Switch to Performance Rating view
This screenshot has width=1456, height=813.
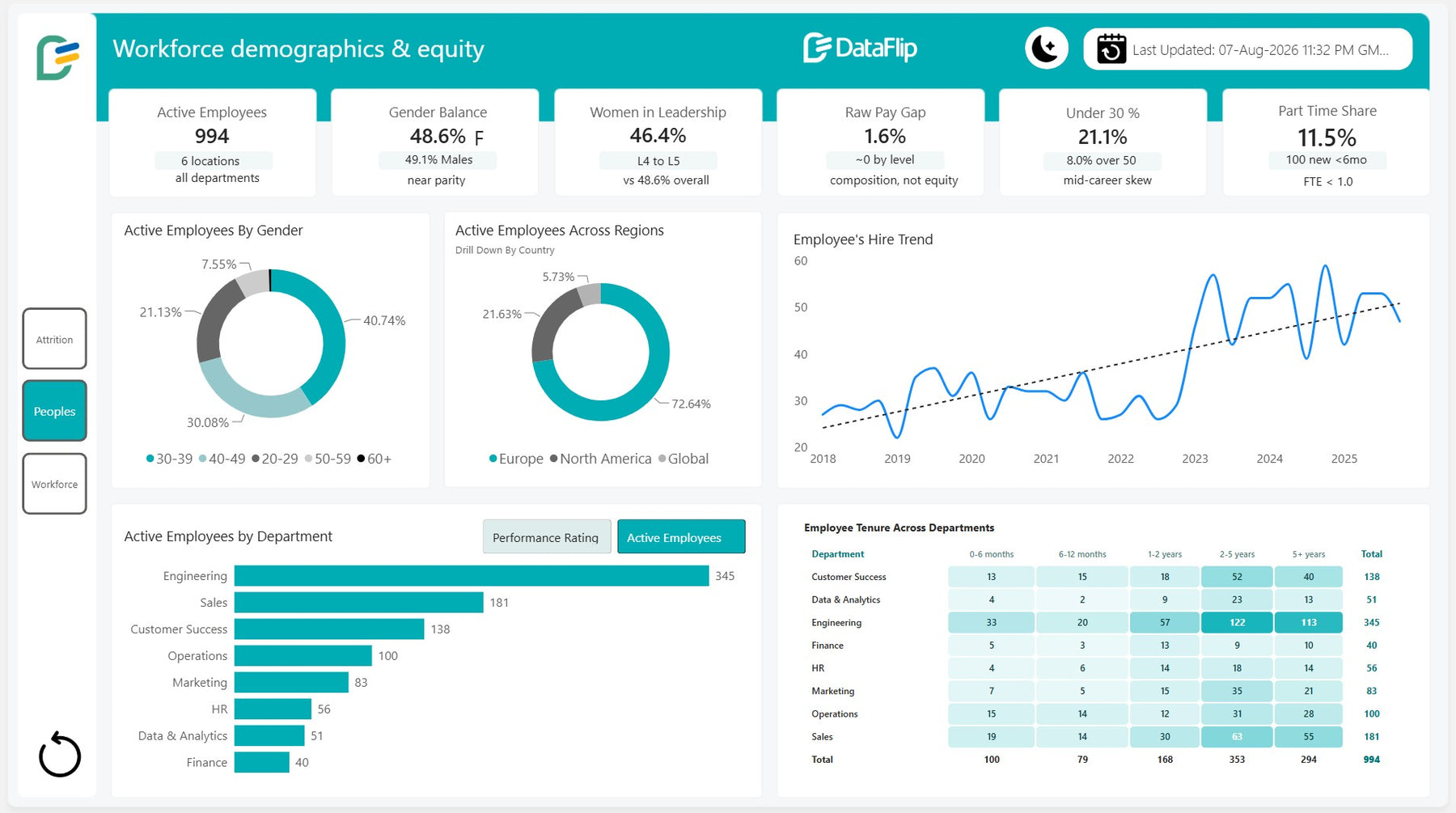click(x=547, y=537)
